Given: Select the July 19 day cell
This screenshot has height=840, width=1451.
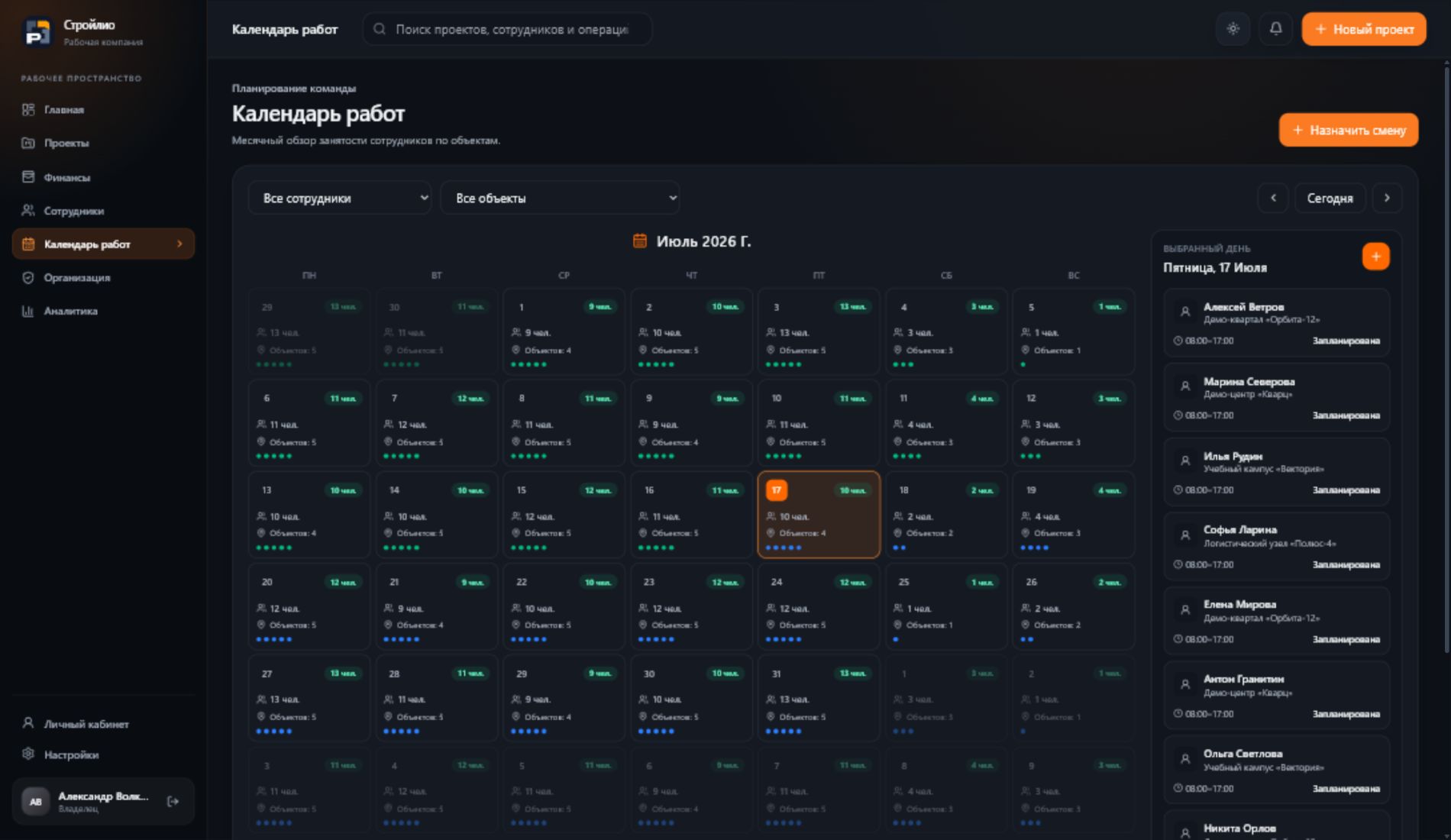Looking at the screenshot, I should point(1074,515).
